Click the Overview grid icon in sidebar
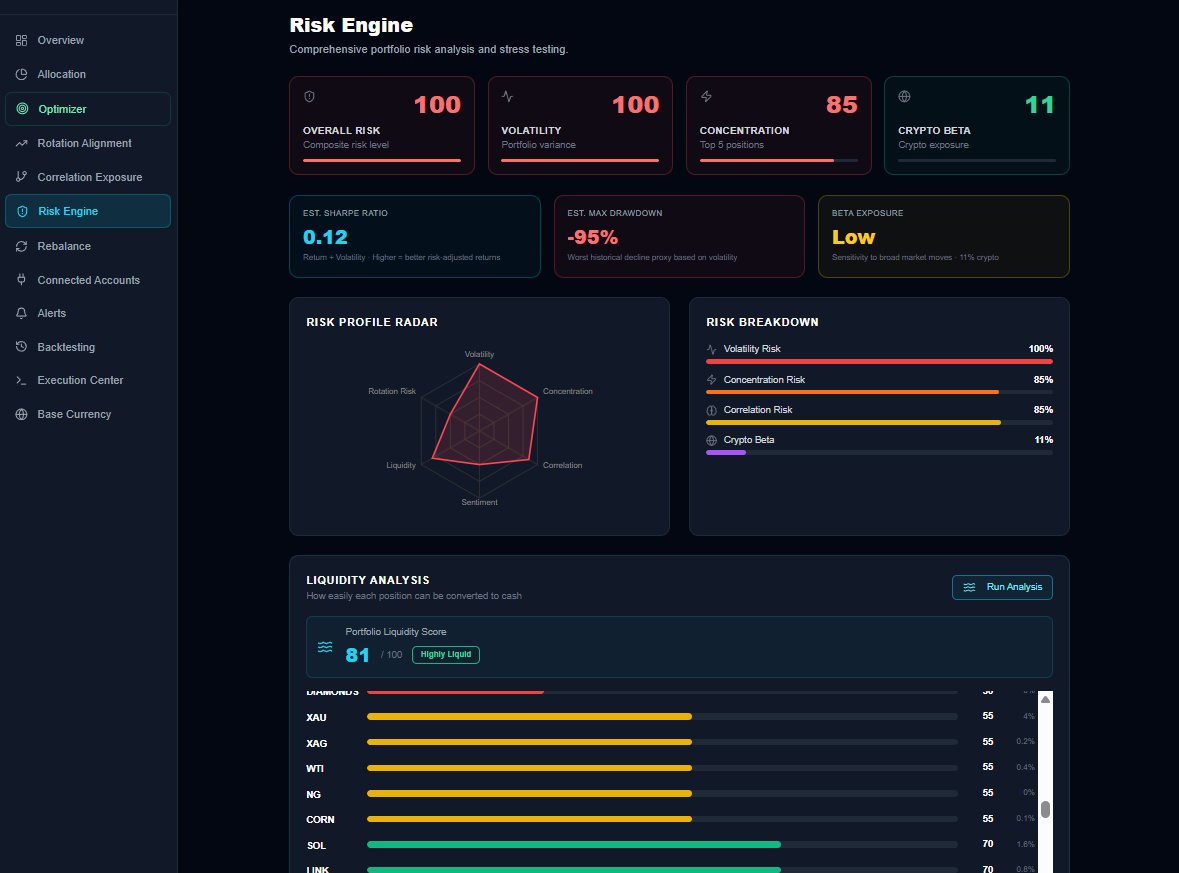 point(21,41)
